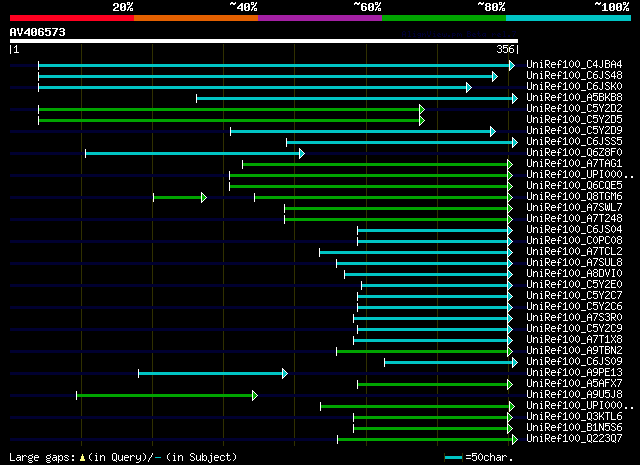Select the UniRef100_C6JS09 label
The width and height of the screenshot is (640, 465).
(x=574, y=362)
